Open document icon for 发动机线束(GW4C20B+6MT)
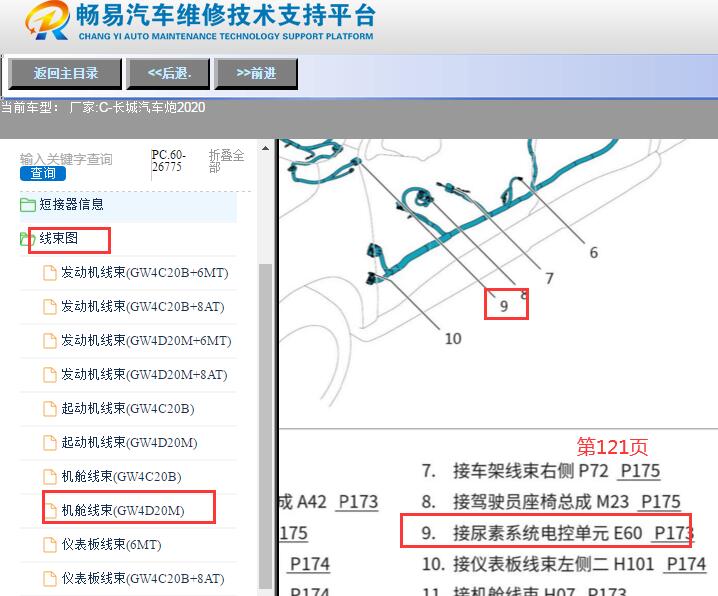 coord(49,273)
